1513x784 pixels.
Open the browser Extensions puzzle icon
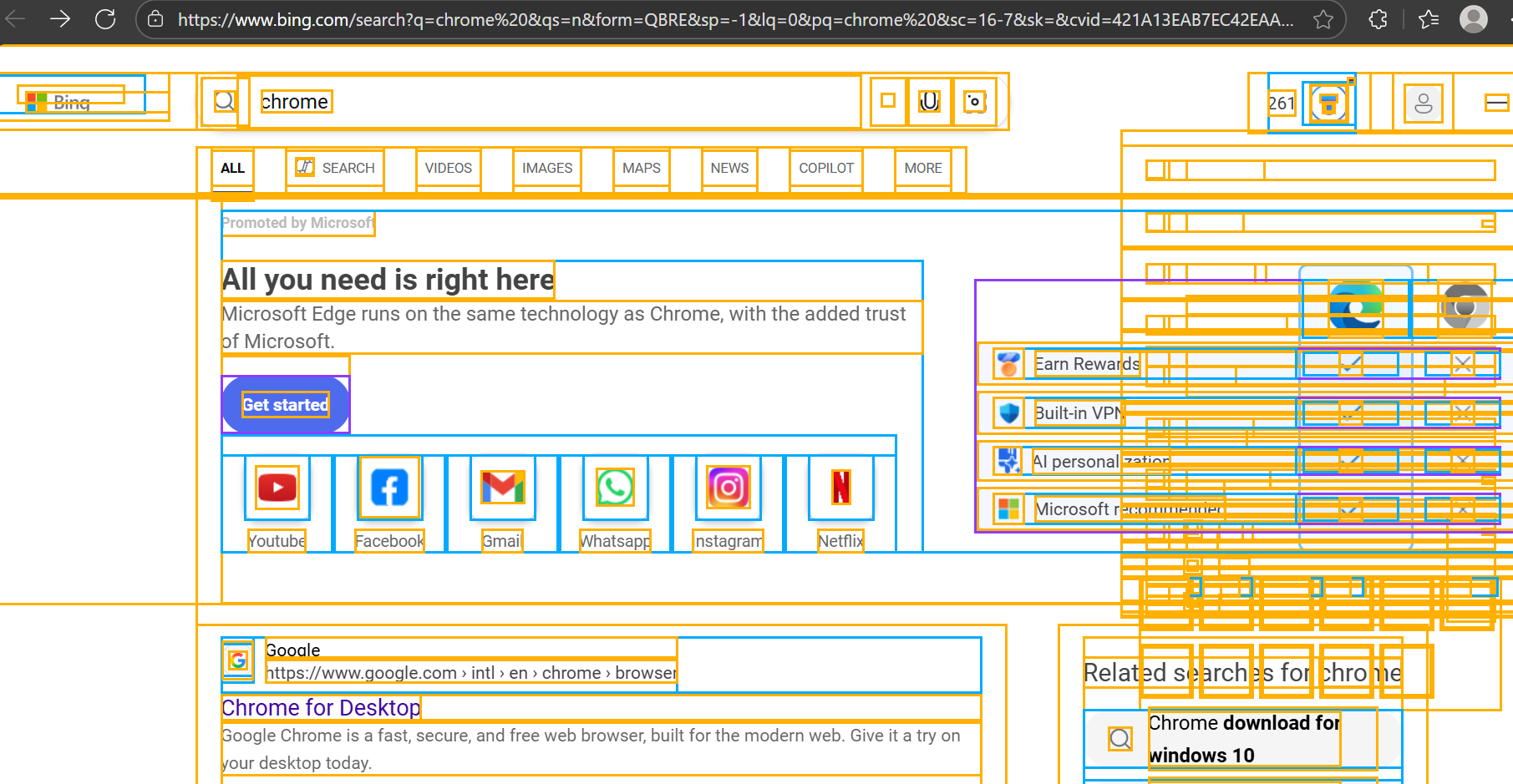point(1378,19)
